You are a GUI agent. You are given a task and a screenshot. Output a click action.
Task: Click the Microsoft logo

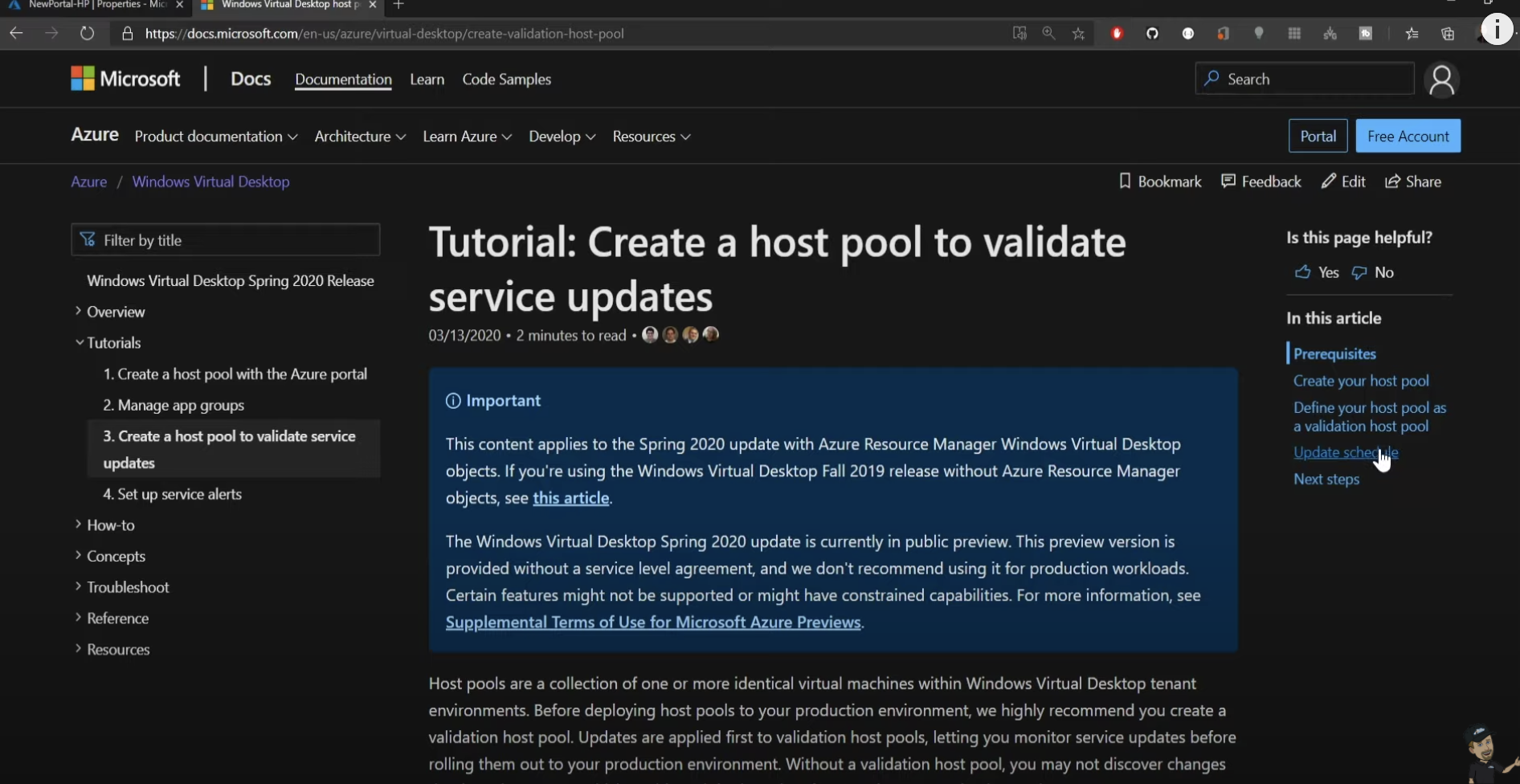coord(125,79)
